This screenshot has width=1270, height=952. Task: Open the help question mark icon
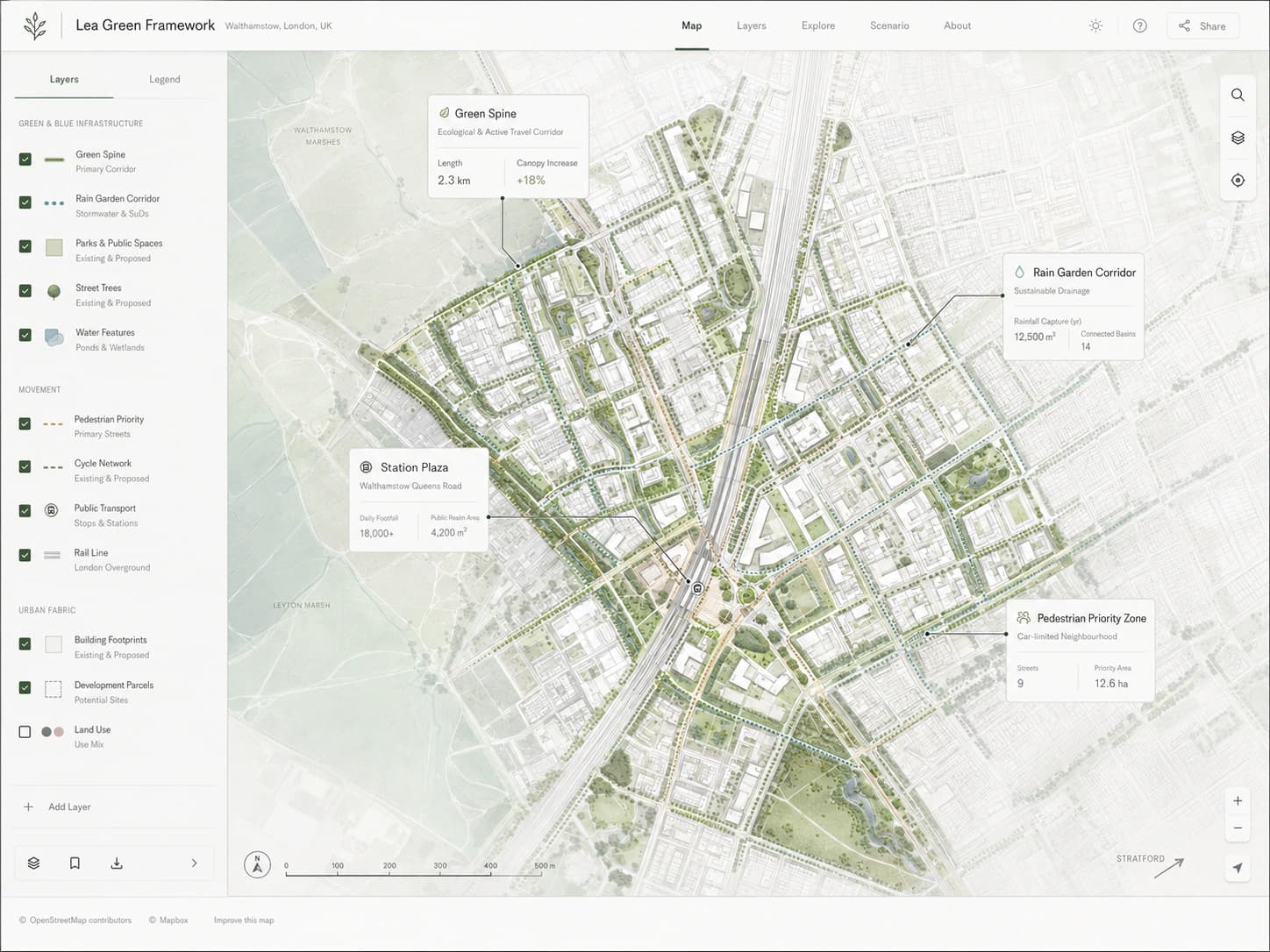(1139, 26)
